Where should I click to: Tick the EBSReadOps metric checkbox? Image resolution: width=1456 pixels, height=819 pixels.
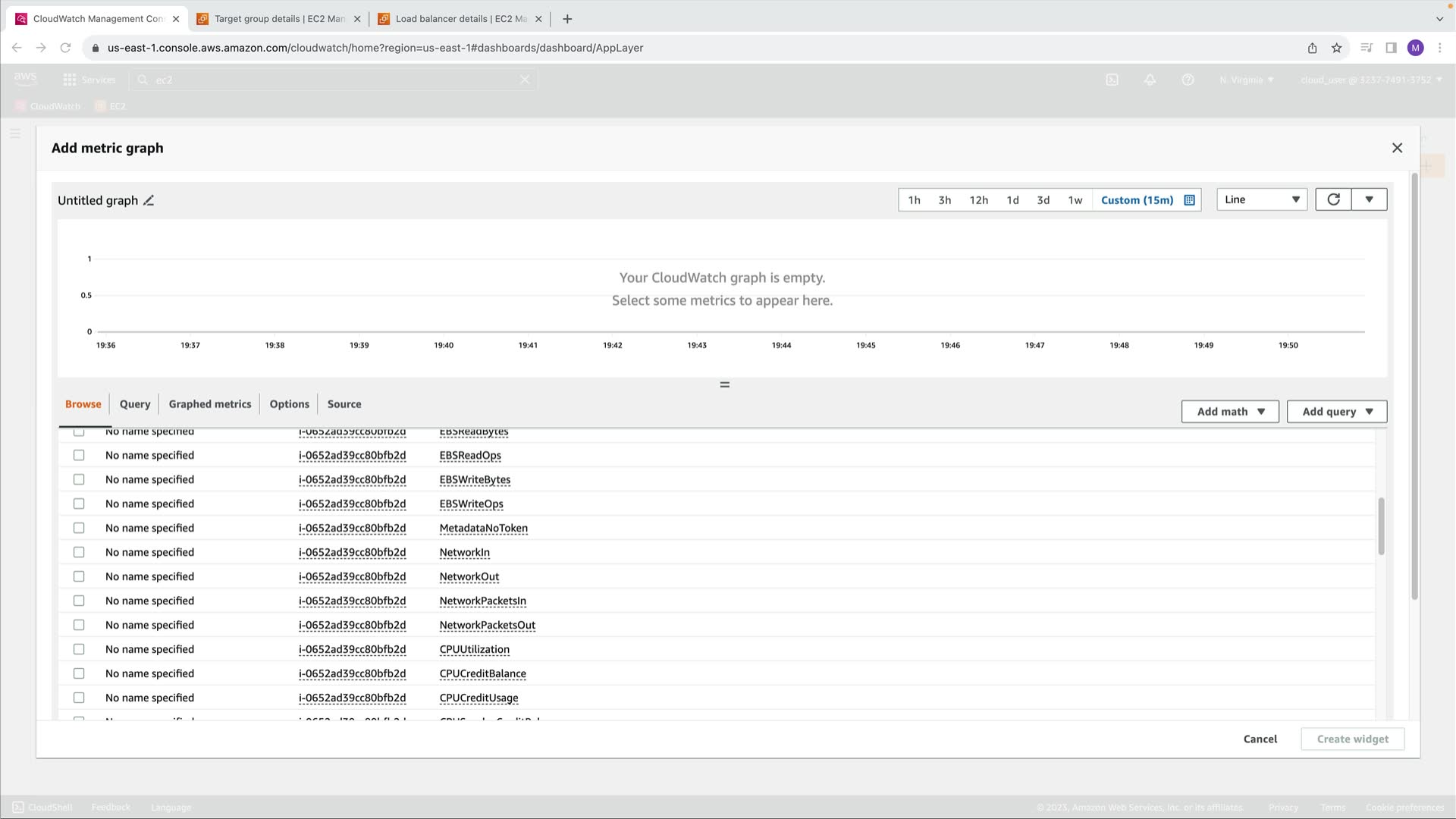coord(79,455)
